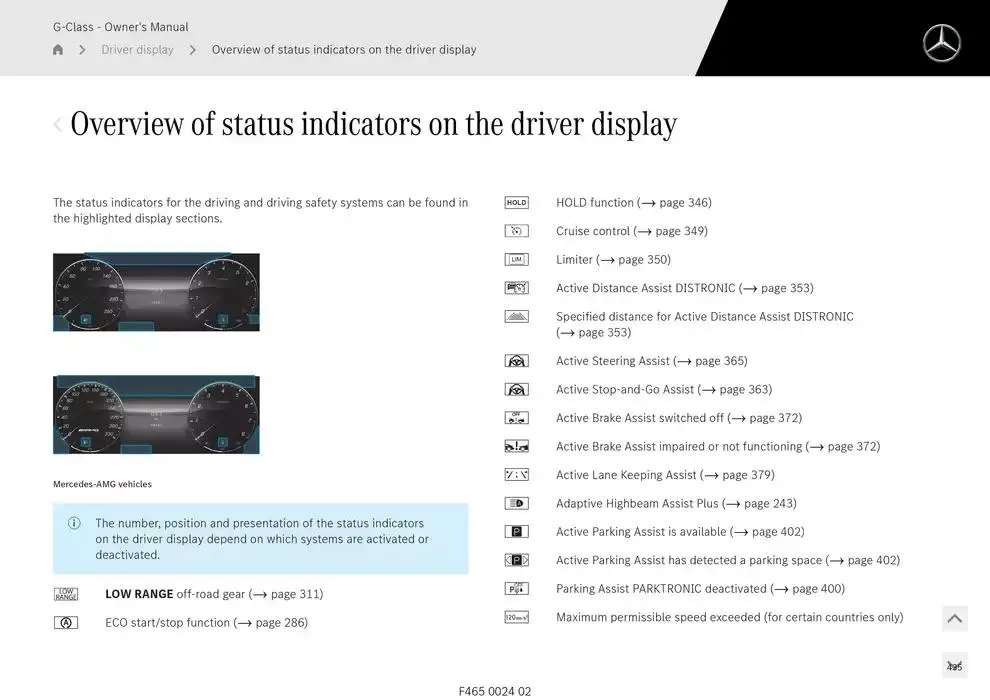Screen dimensions: 990x700
Task: Click the current page breadcrumb title text
Action: [344, 50]
